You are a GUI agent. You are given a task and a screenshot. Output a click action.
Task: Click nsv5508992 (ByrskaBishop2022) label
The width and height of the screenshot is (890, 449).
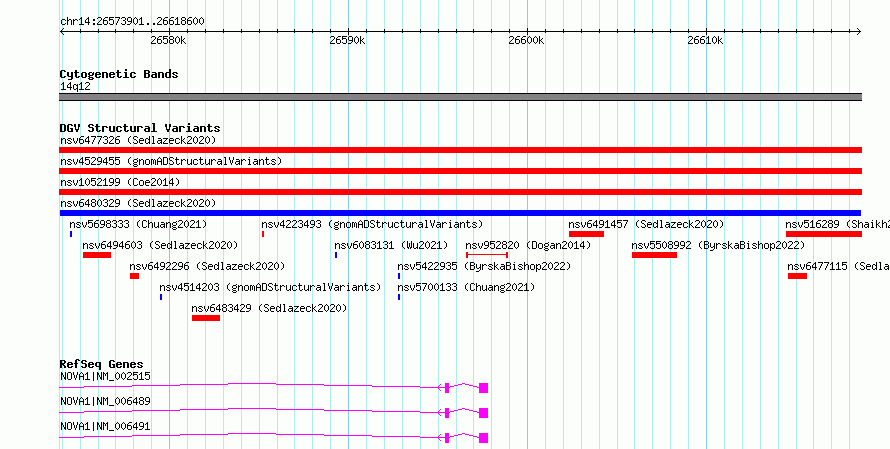click(718, 245)
